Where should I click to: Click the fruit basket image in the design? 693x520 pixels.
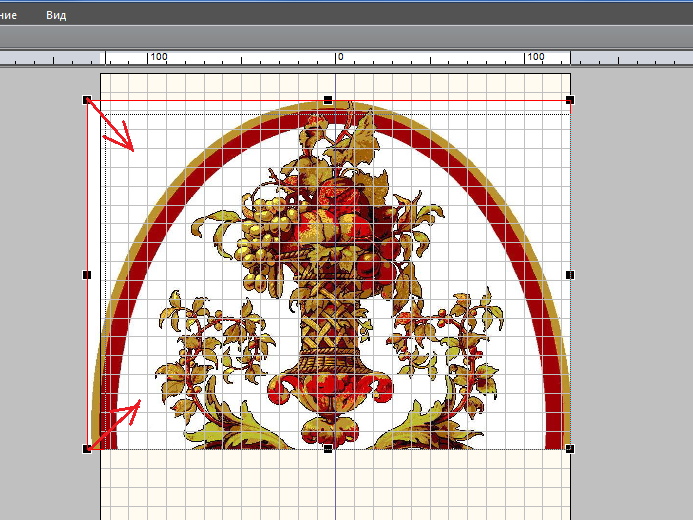(x=331, y=276)
